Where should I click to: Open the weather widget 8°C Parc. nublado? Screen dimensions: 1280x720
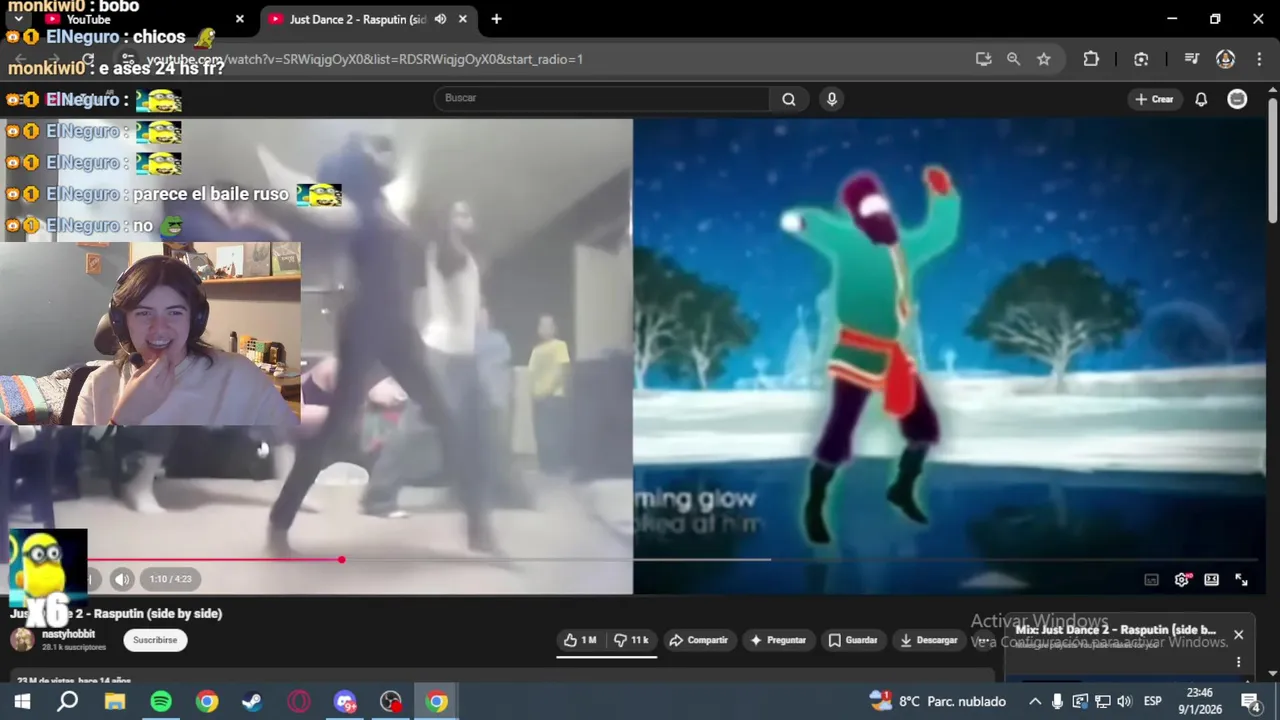click(x=936, y=701)
